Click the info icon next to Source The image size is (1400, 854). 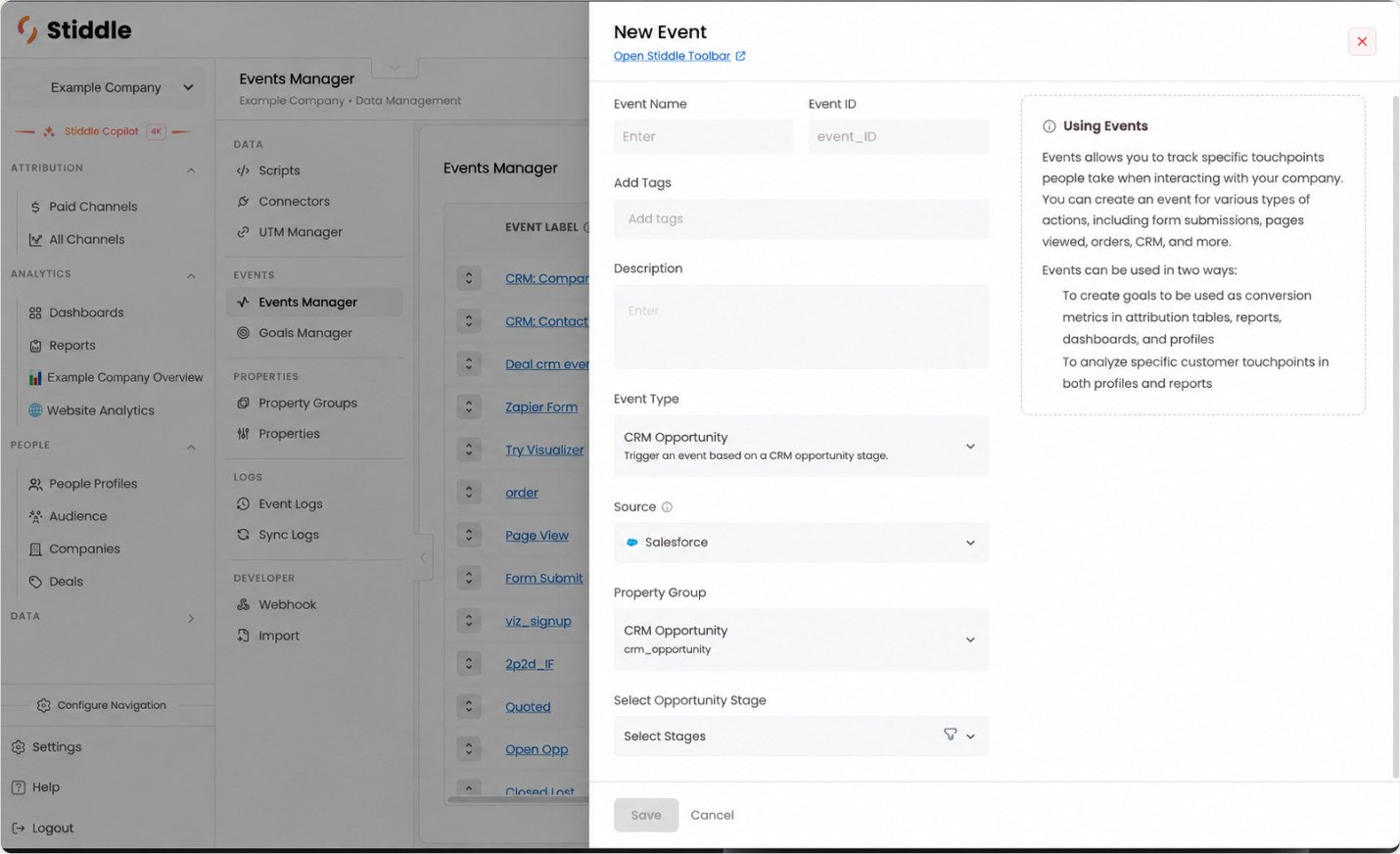click(667, 507)
